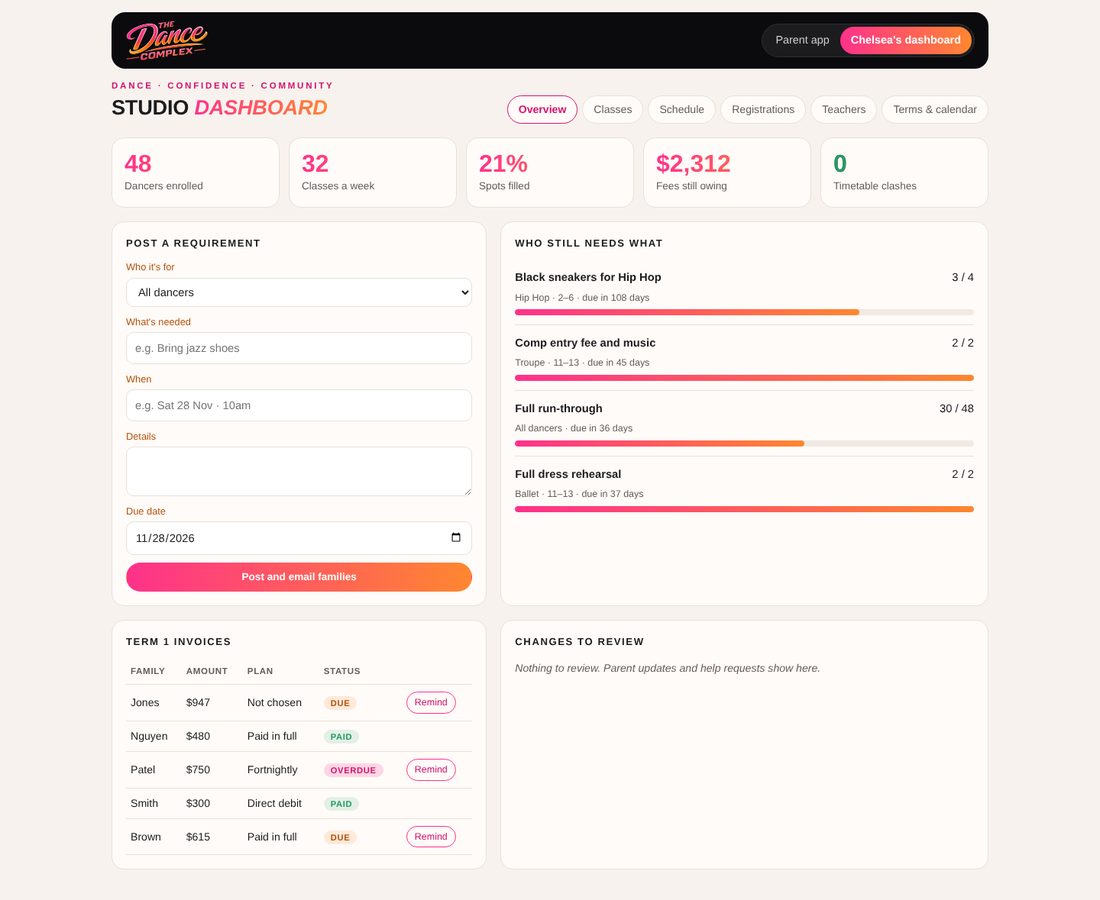Click the FAMILY column header

pyautogui.click(x=147, y=671)
